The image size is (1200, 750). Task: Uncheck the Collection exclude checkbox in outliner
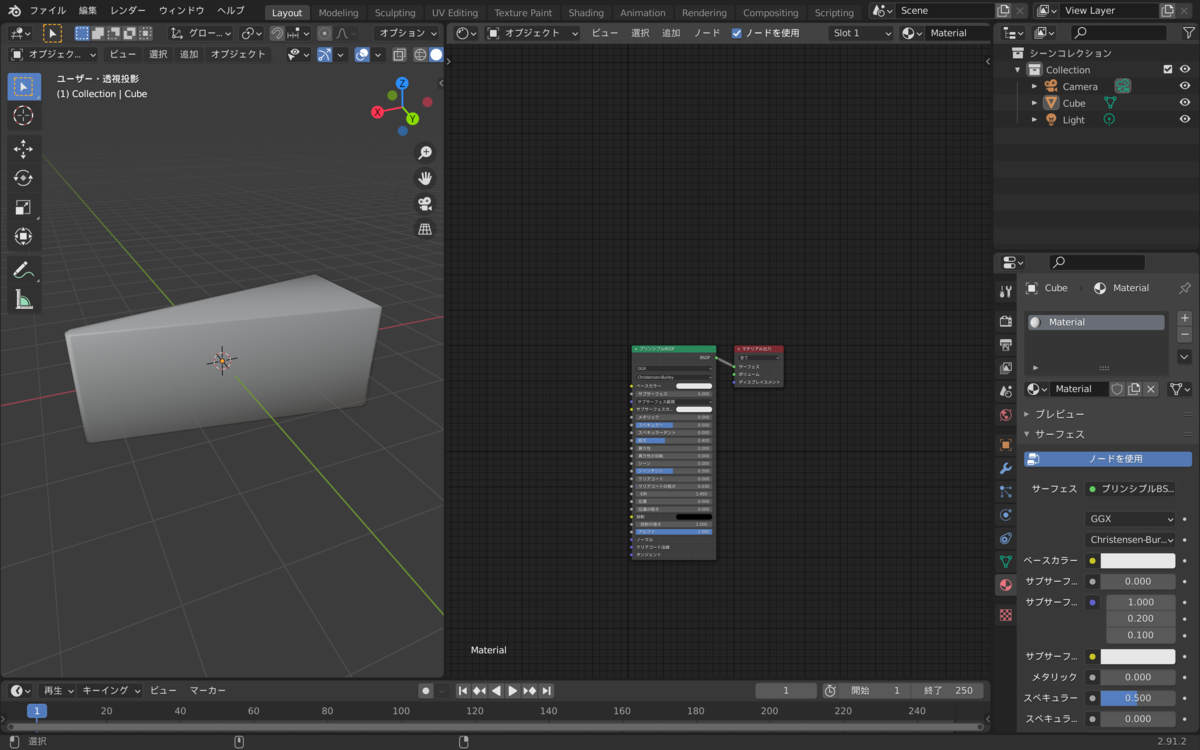coord(1167,70)
